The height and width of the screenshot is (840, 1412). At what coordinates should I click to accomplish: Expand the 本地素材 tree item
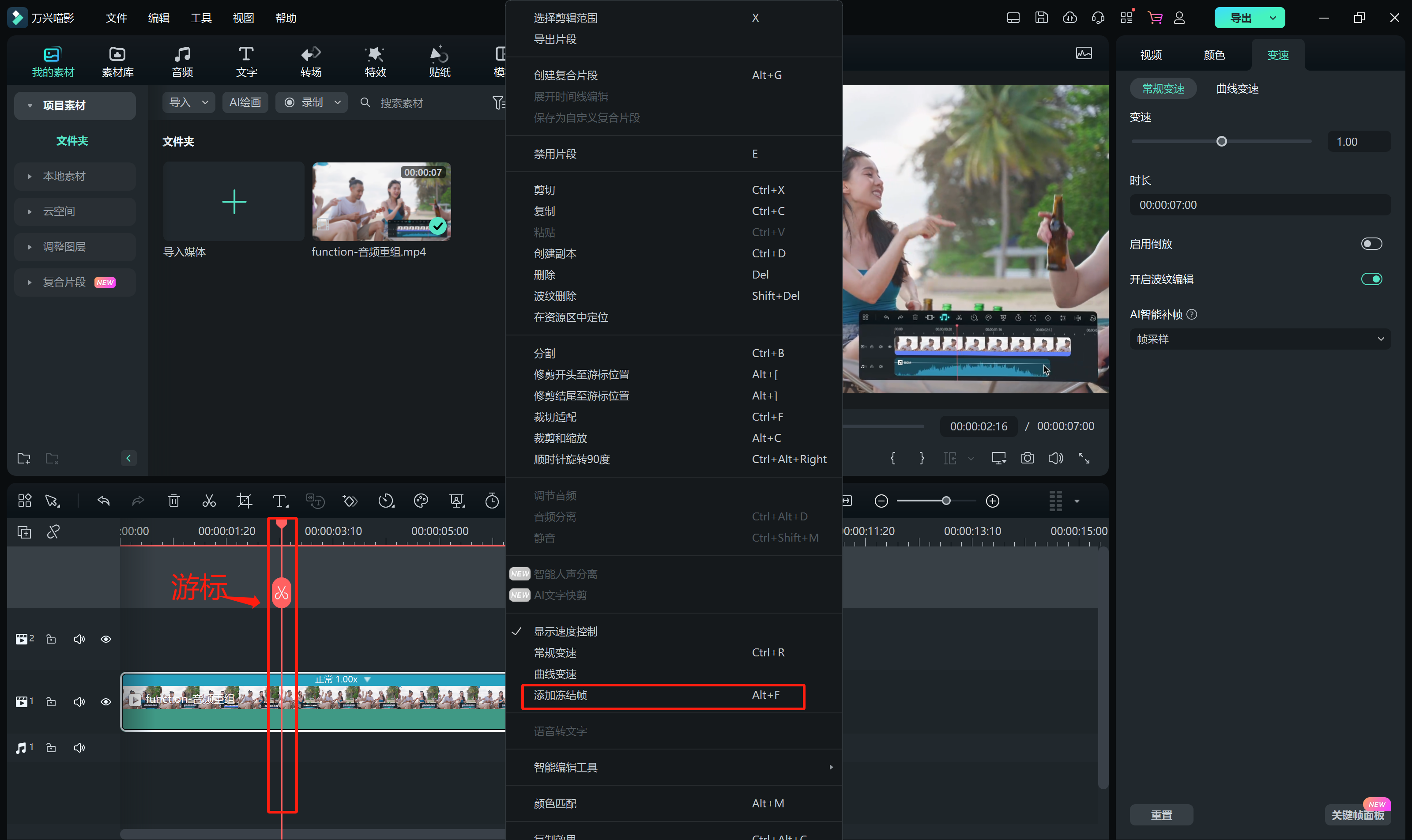click(x=64, y=176)
